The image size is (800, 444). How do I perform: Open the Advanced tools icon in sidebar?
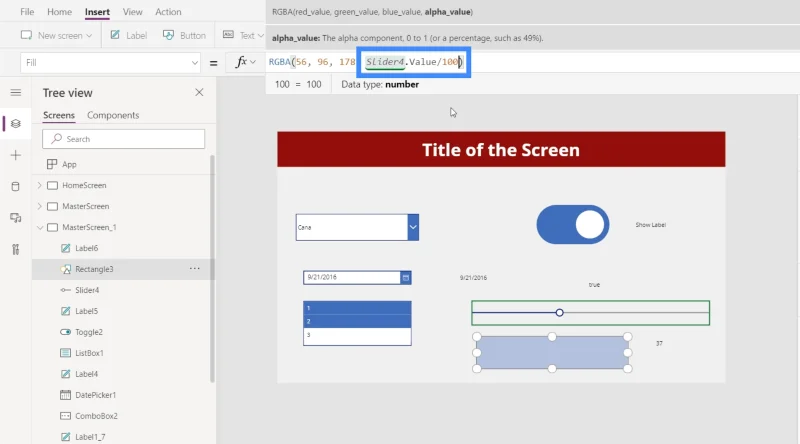point(16,249)
